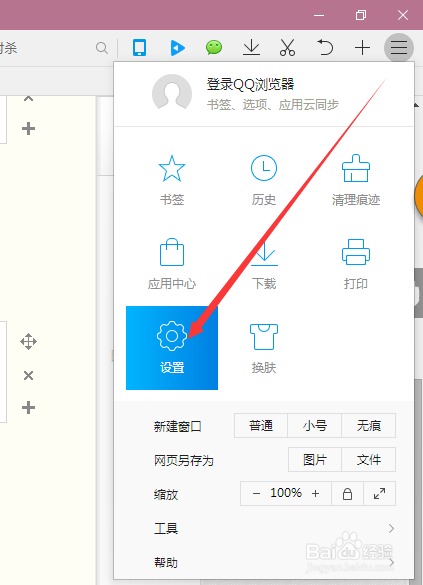423x585 pixels.
Task: Open the mobile phone toolbar icon
Action: 139,48
